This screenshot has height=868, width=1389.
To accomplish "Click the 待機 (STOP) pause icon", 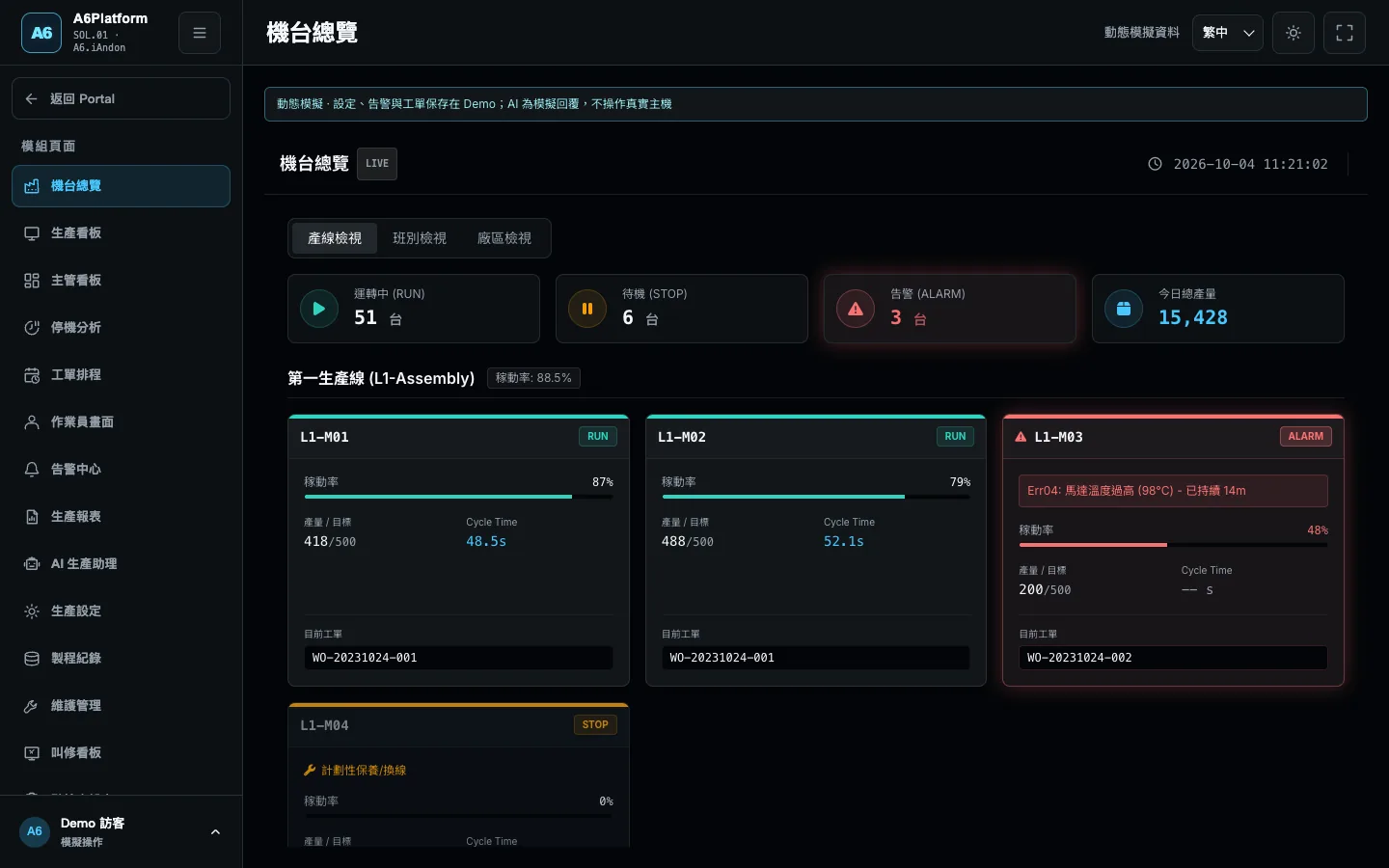I will point(587,309).
